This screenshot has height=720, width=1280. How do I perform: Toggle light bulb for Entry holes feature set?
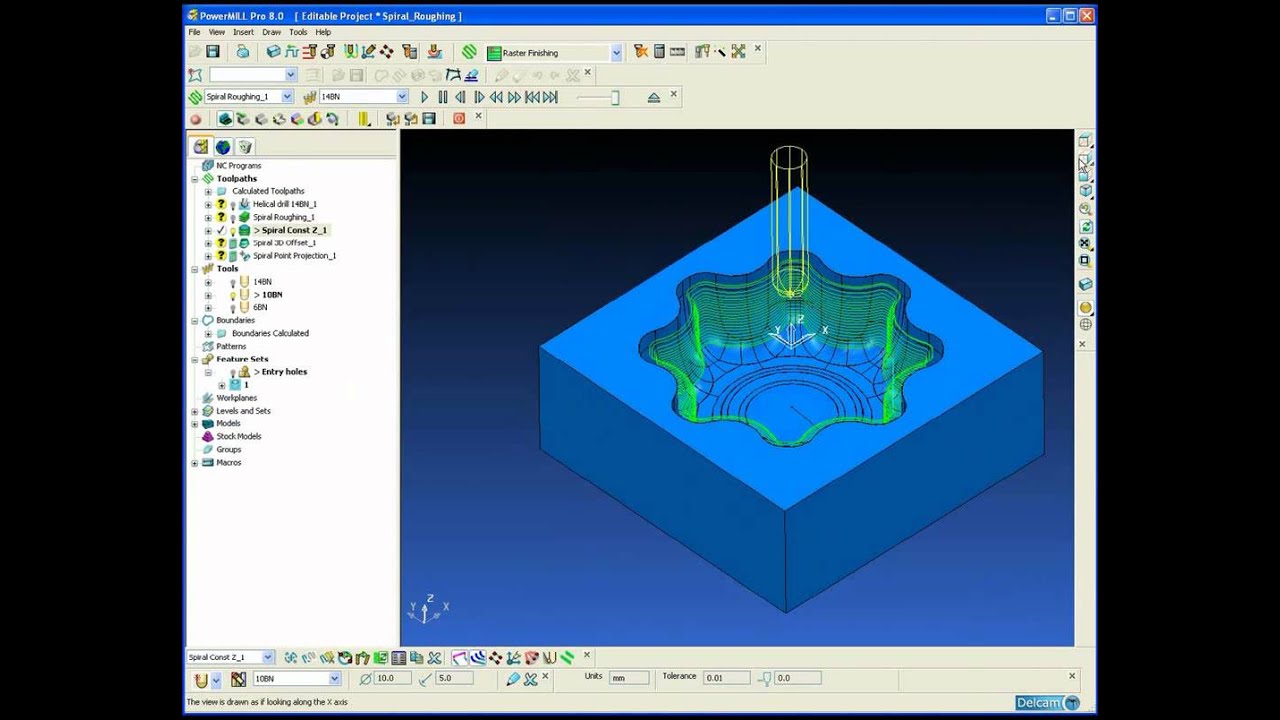233,372
